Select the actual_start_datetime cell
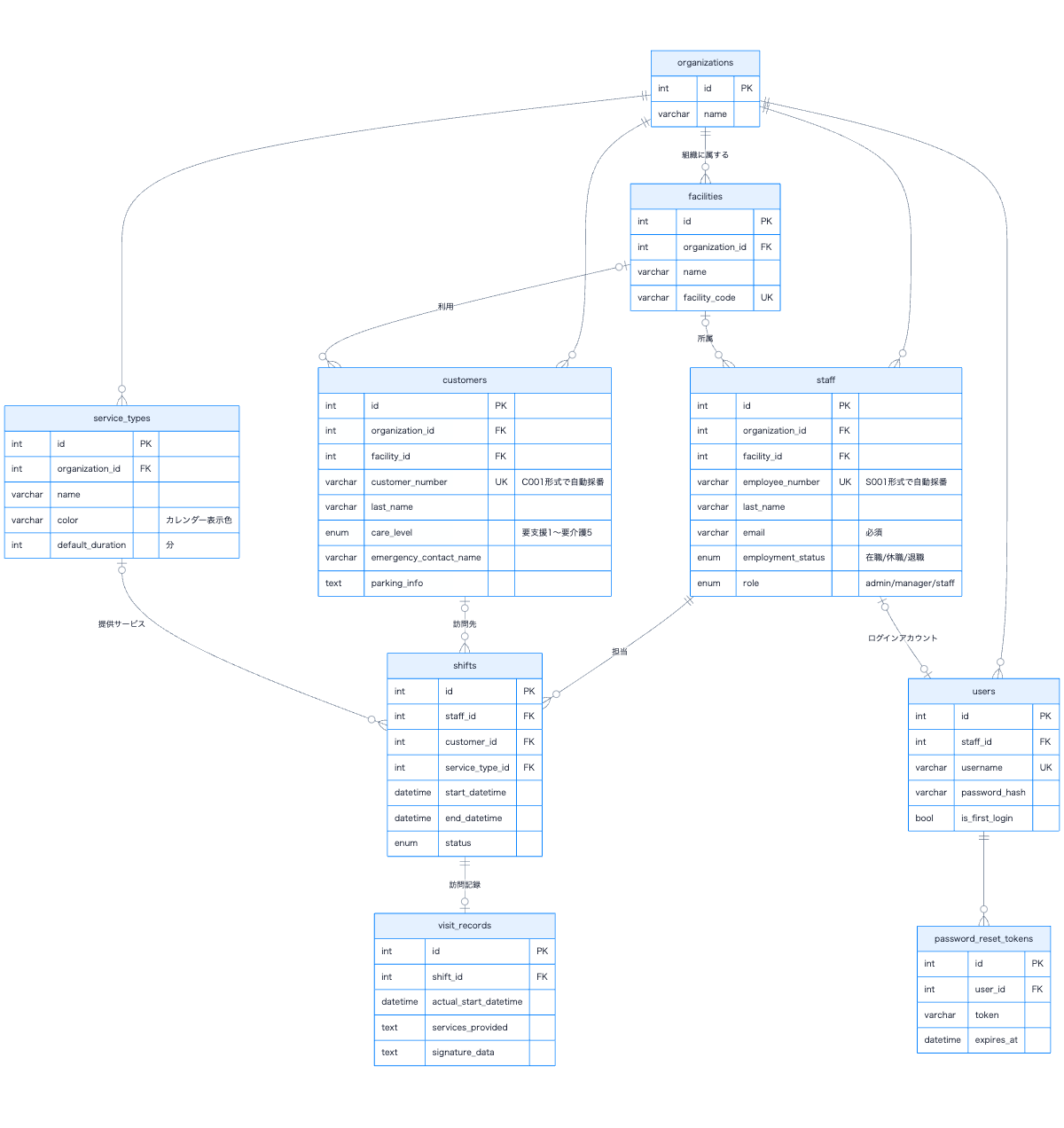Viewport: 1064px width, 1128px height. (x=477, y=1002)
